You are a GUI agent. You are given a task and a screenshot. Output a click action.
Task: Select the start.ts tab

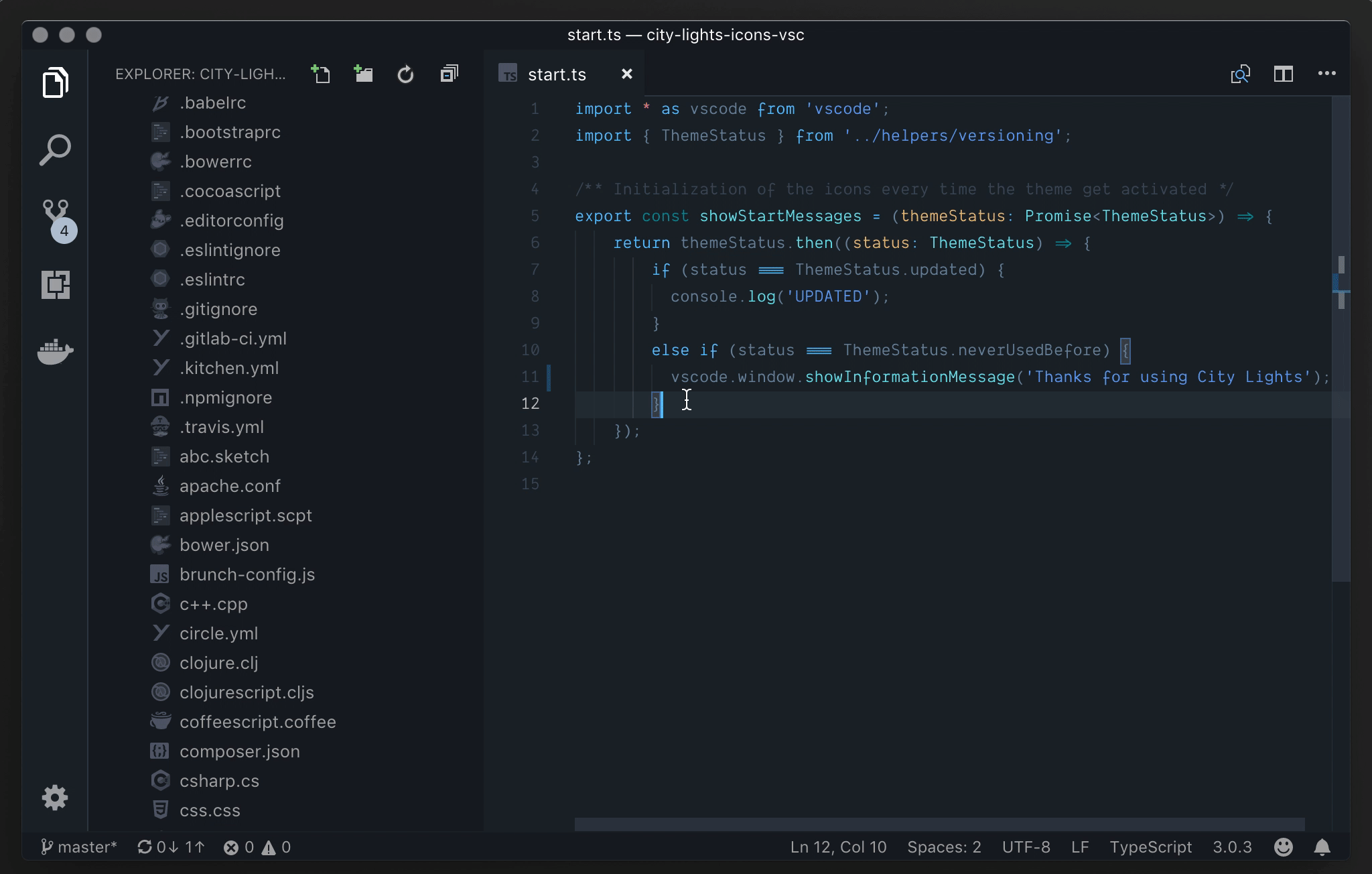pyautogui.click(x=558, y=73)
